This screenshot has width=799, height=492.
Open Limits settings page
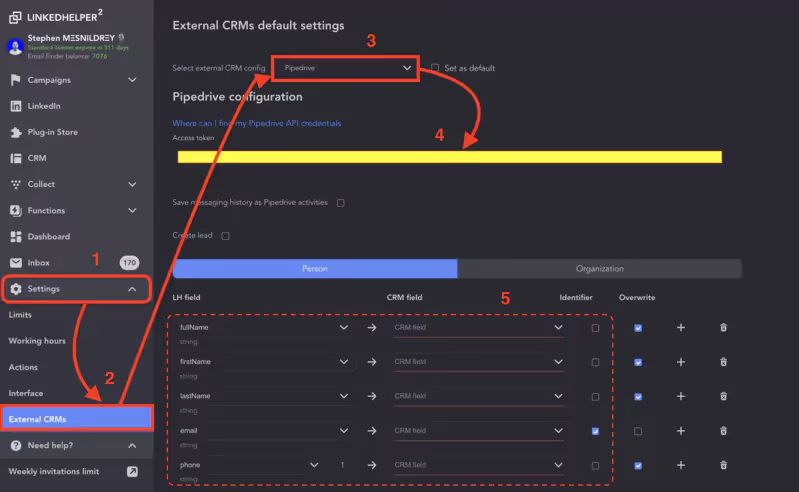coord(20,315)
